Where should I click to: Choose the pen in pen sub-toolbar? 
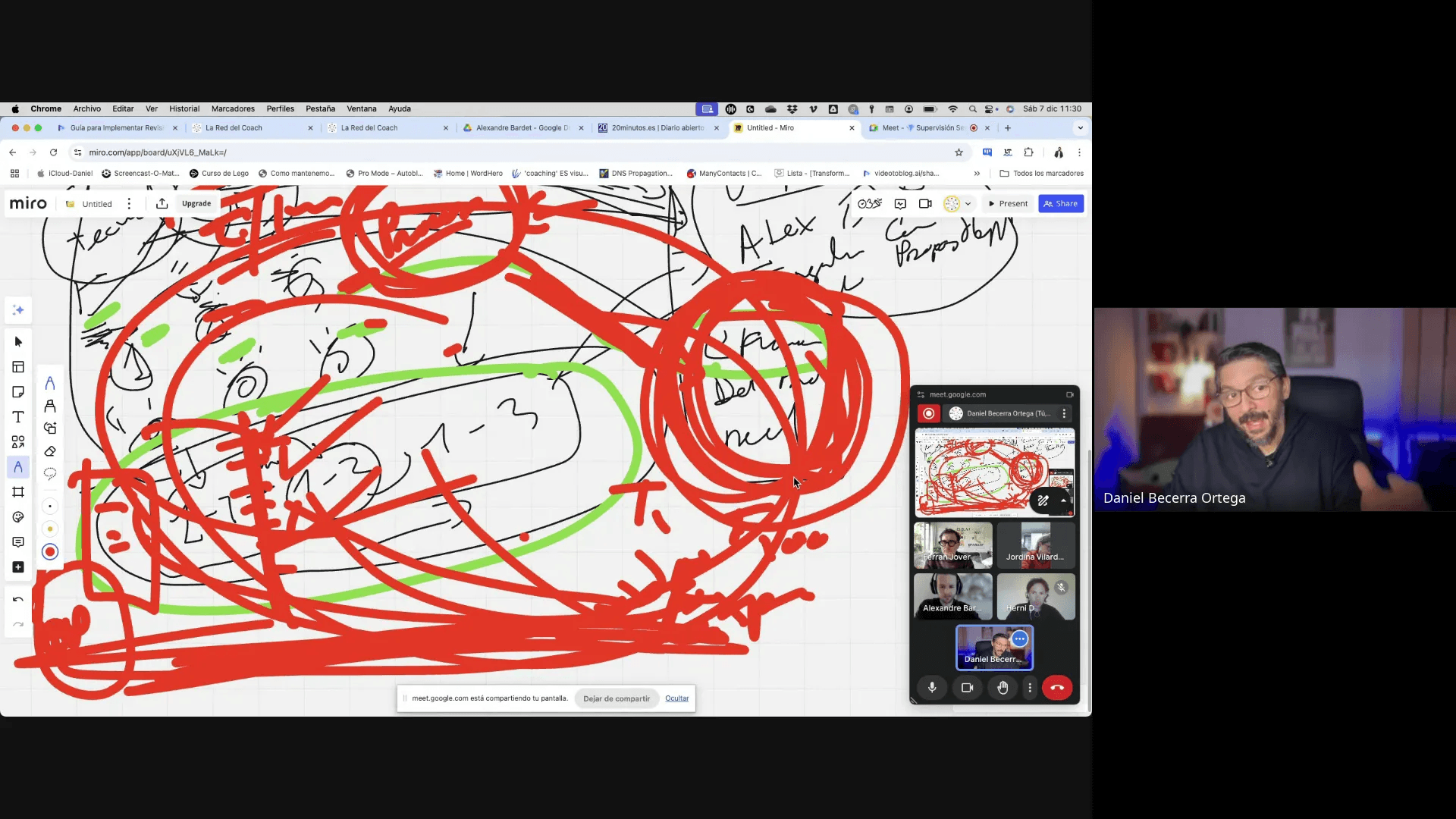pos(50,383)
